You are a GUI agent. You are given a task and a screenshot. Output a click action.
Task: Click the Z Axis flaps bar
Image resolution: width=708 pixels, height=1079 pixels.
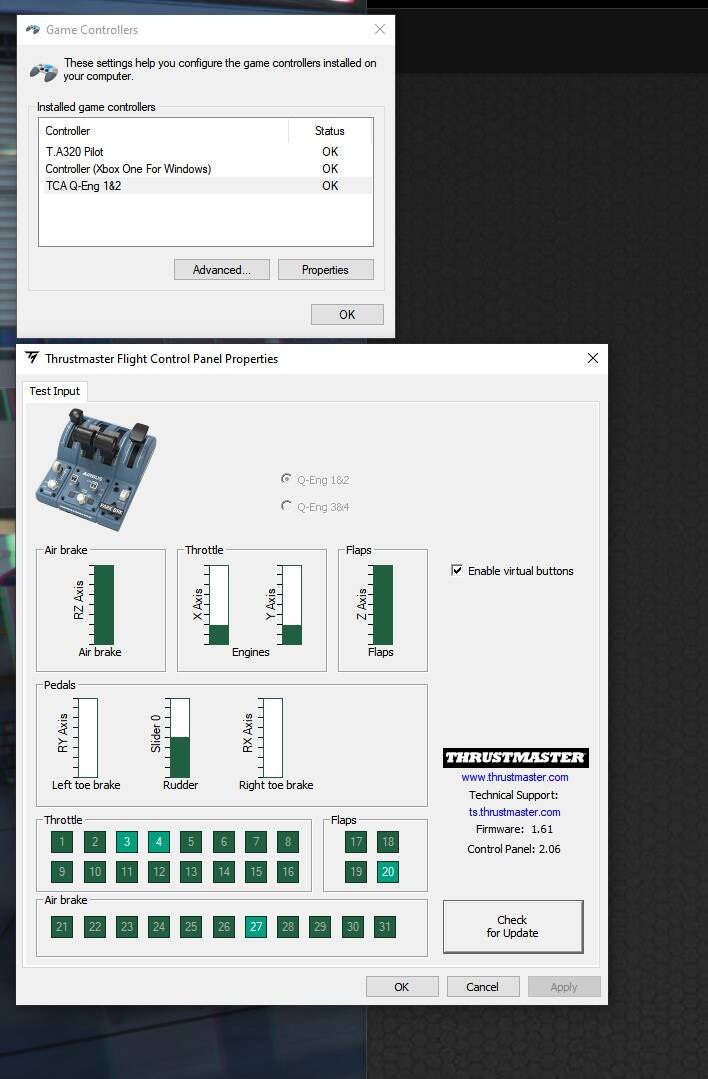pyautogui.click(x=382, y=605)
